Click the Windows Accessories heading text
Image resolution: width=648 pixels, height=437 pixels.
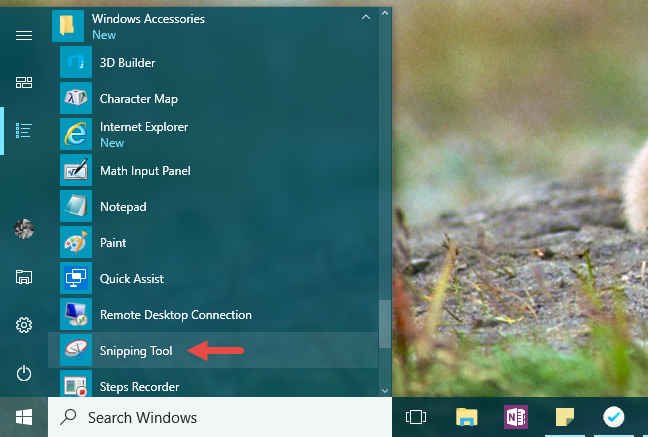pyautogui.click(x=148, y=19)
